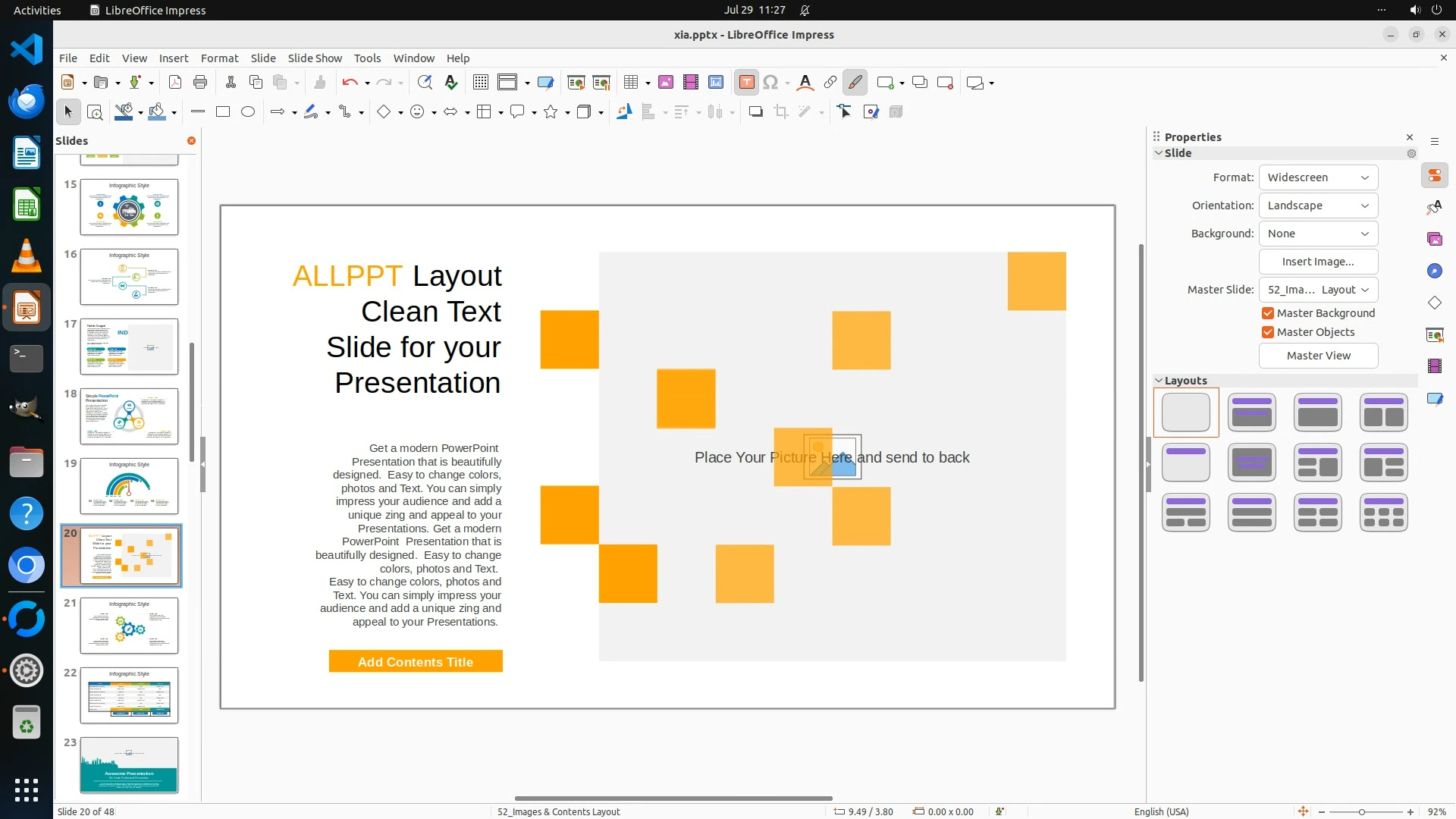1456x819 pixels.
Task: Toggle the Shadow icon in drawing toolbar
Action: (755, 112)
